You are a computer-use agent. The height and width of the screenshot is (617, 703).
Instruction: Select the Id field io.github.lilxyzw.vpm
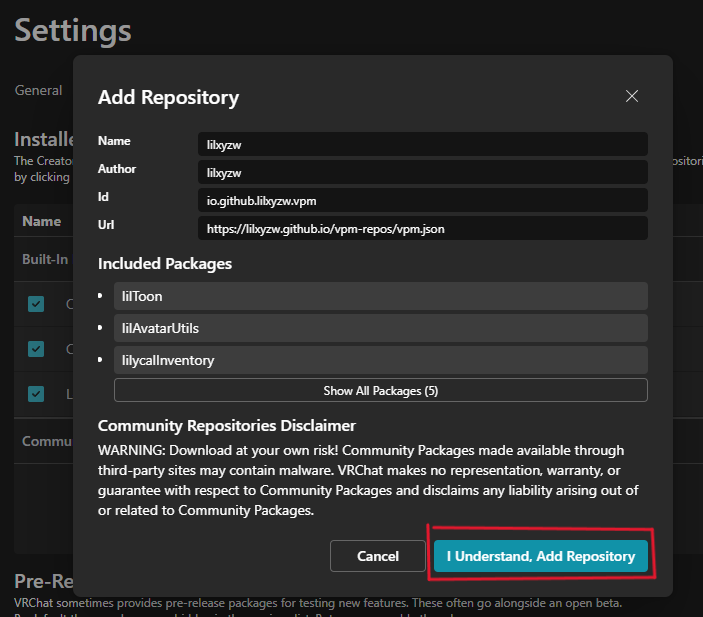(422, 200)
